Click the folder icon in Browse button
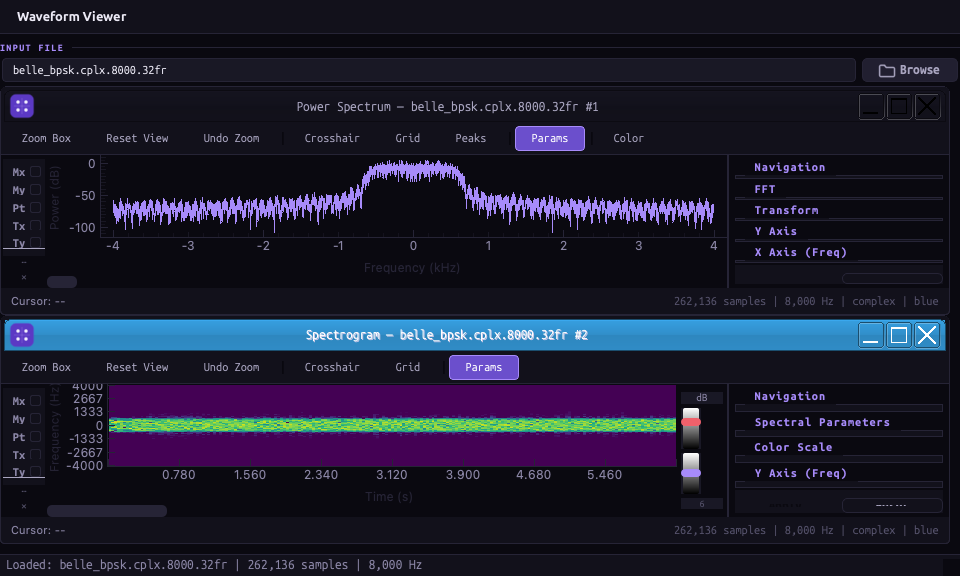960x576 pixels. (x=887, y=70)
